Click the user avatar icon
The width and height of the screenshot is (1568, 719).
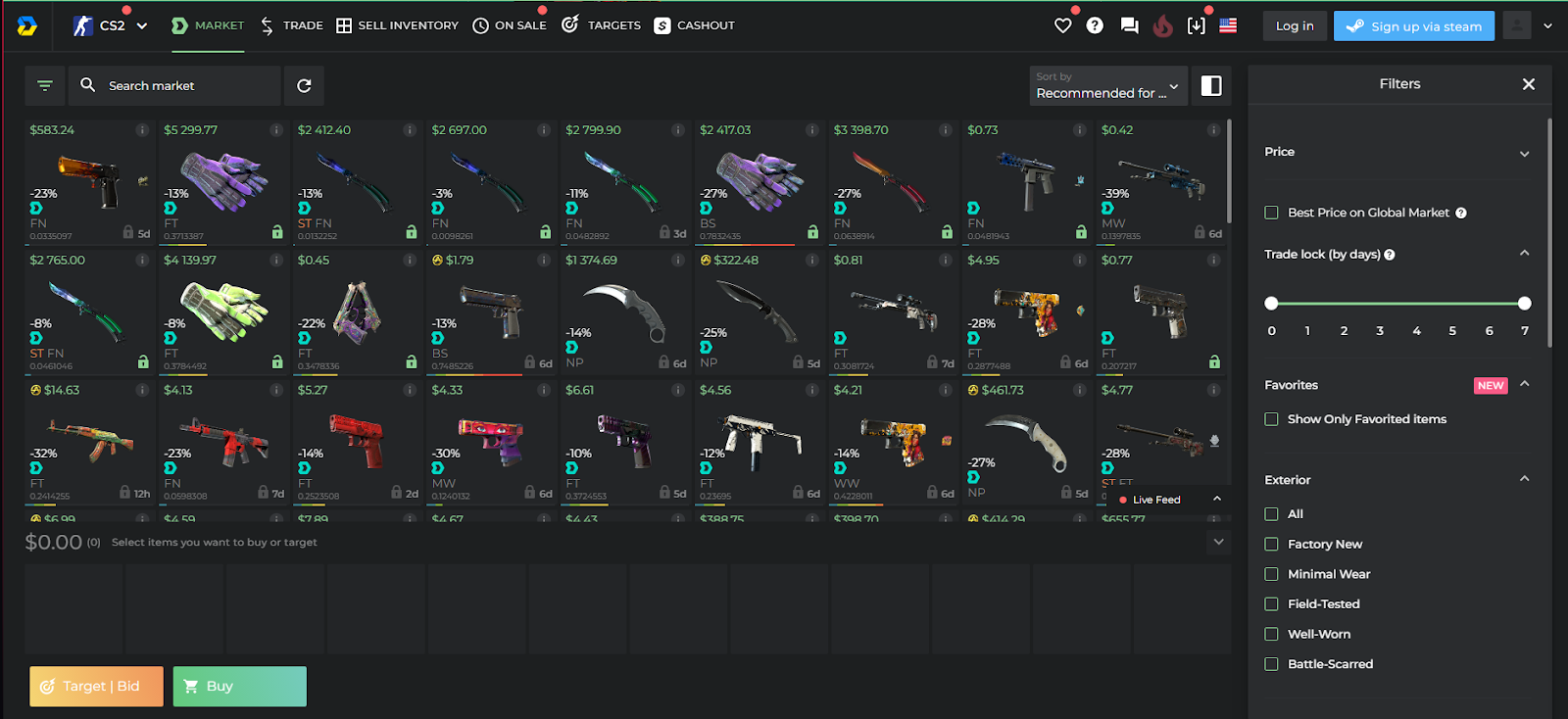click(1517, 25)
